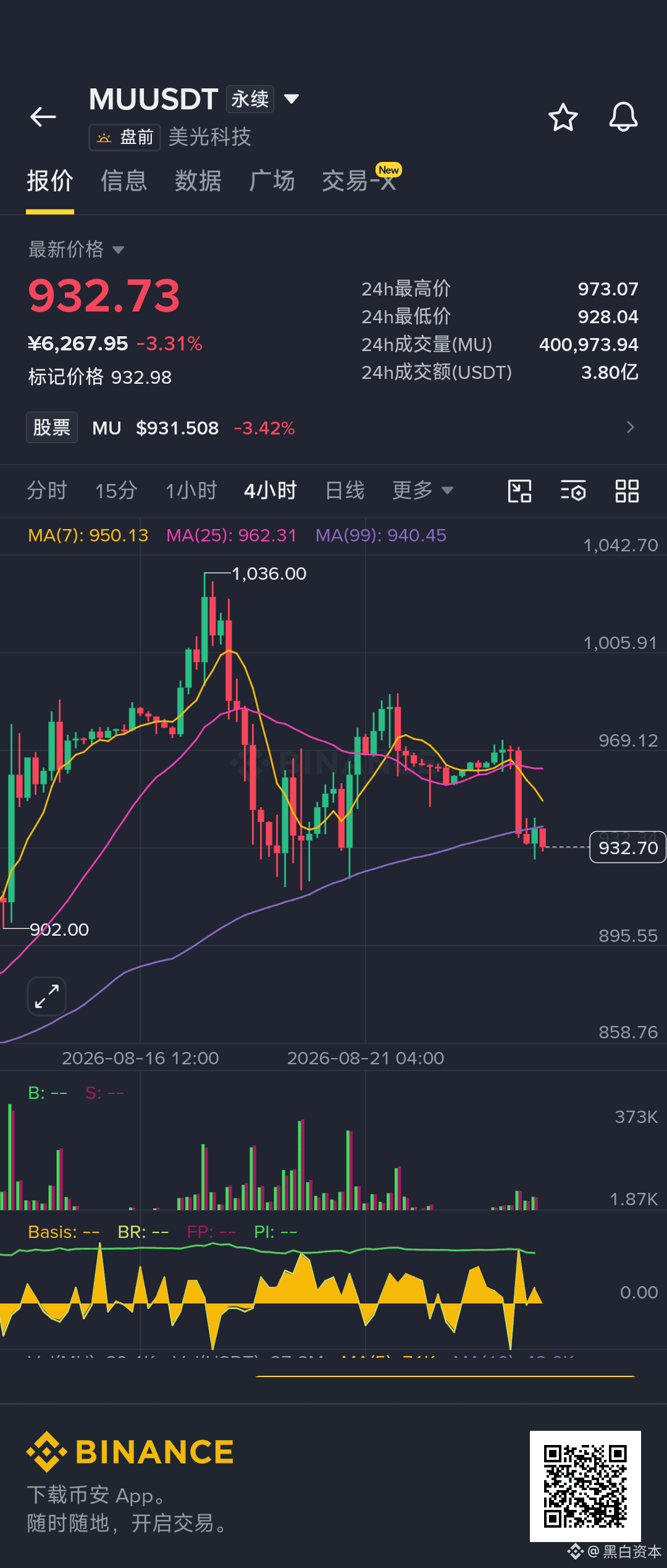Open the 交易-X New tab

click(362, 179)
